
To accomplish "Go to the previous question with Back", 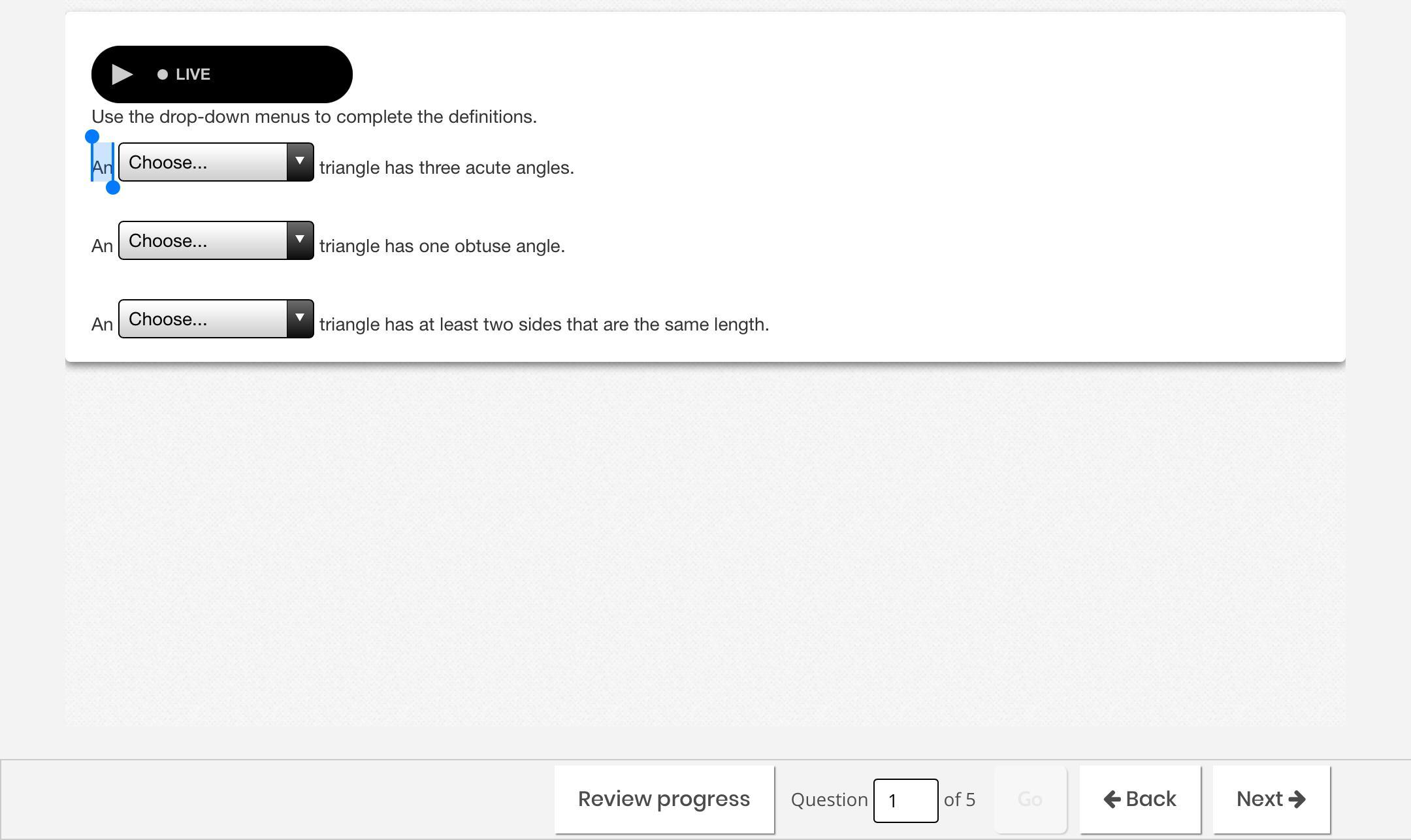I will 1140,800.
